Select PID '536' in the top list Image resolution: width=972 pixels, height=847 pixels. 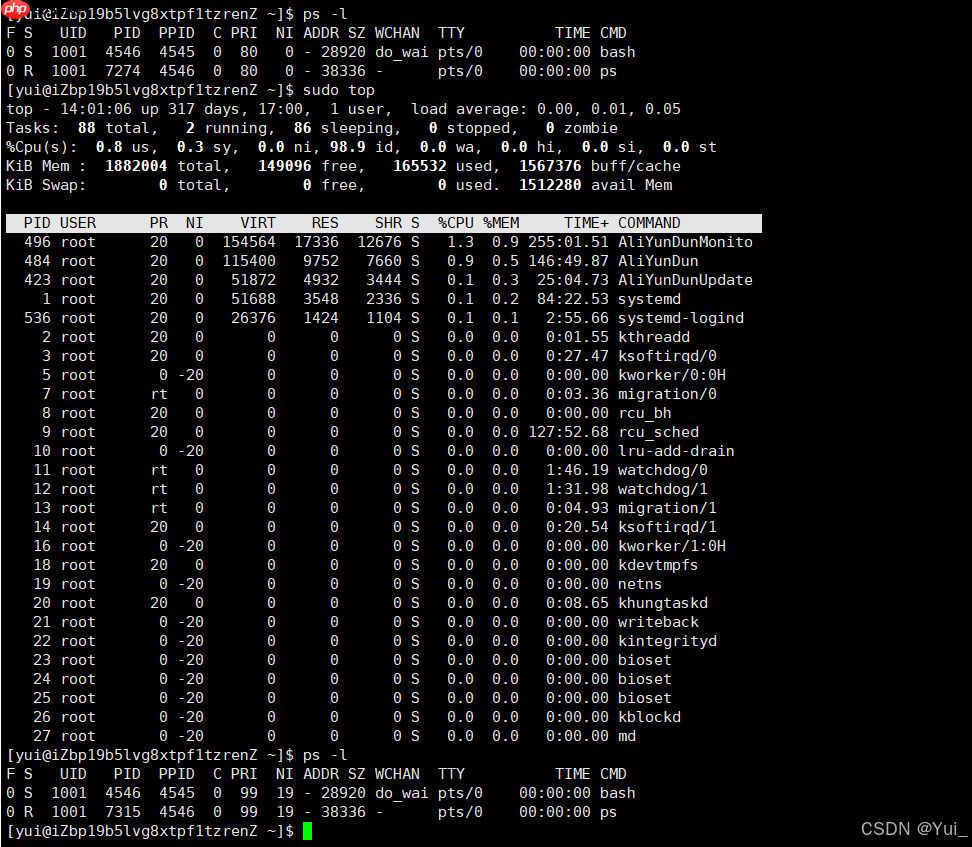37,318
